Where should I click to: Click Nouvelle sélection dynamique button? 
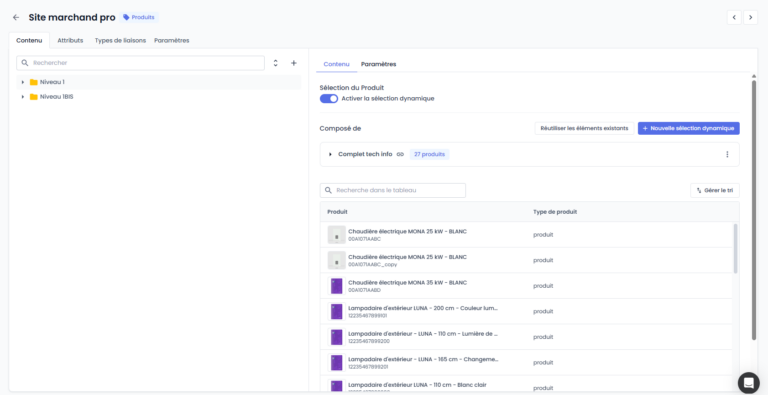pos(689,128)
